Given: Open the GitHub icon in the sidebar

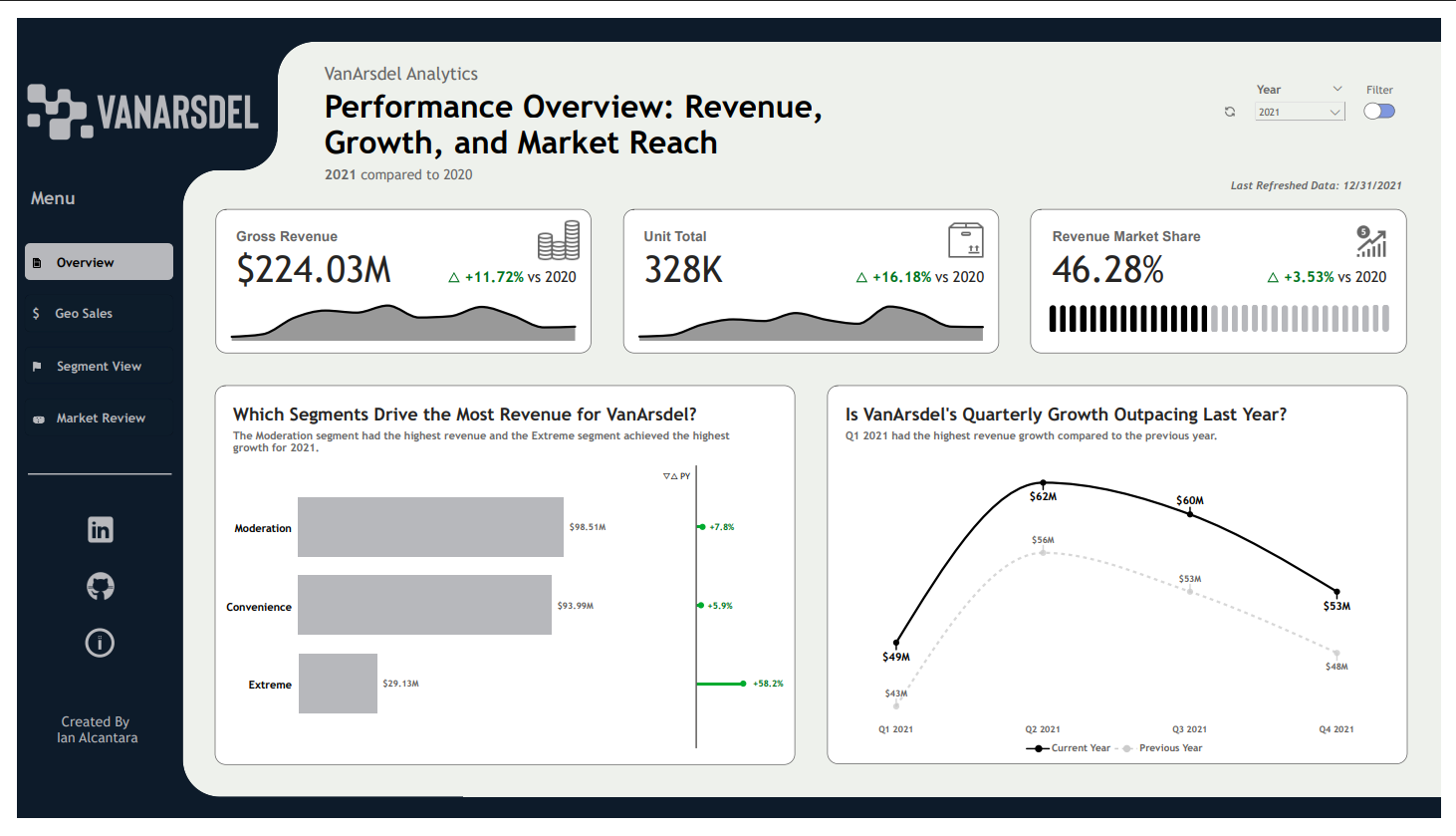Looking at the screenshot, I should click(x=100, y=587).
